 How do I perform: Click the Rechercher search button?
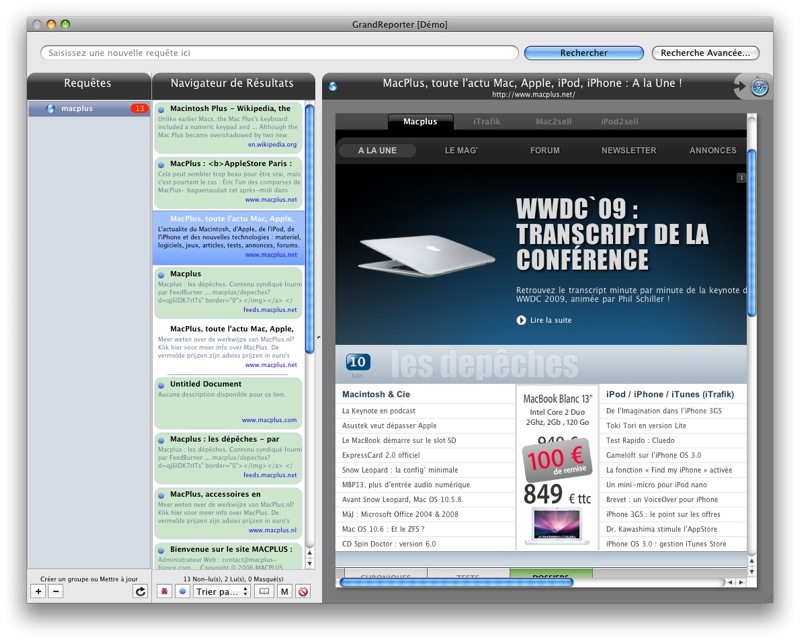pyautogui.click(x=584, y=53)
